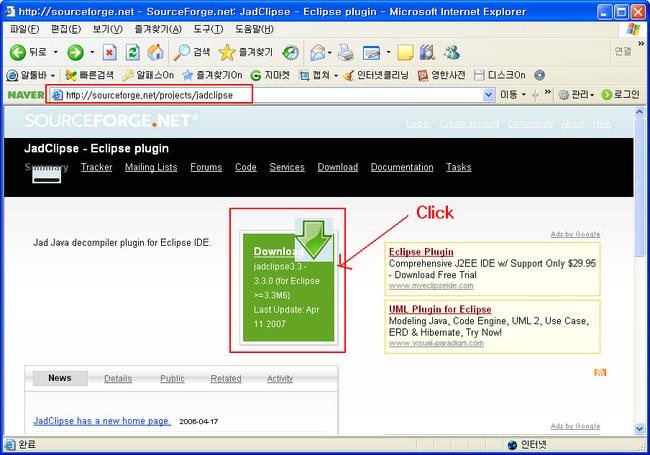650x455 pixels.
Task: Click the 관리 gear button
Action: (576, 95)
